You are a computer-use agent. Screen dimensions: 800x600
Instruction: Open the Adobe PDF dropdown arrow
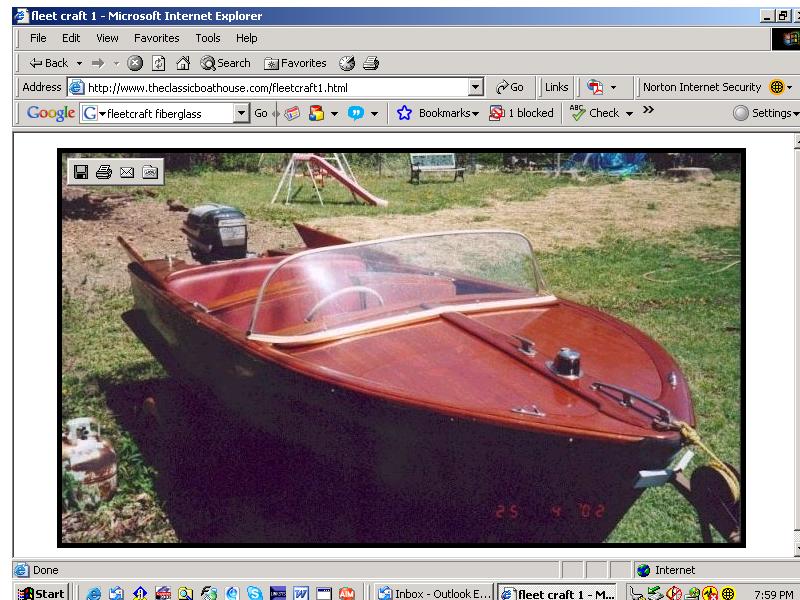coord(613,88)
